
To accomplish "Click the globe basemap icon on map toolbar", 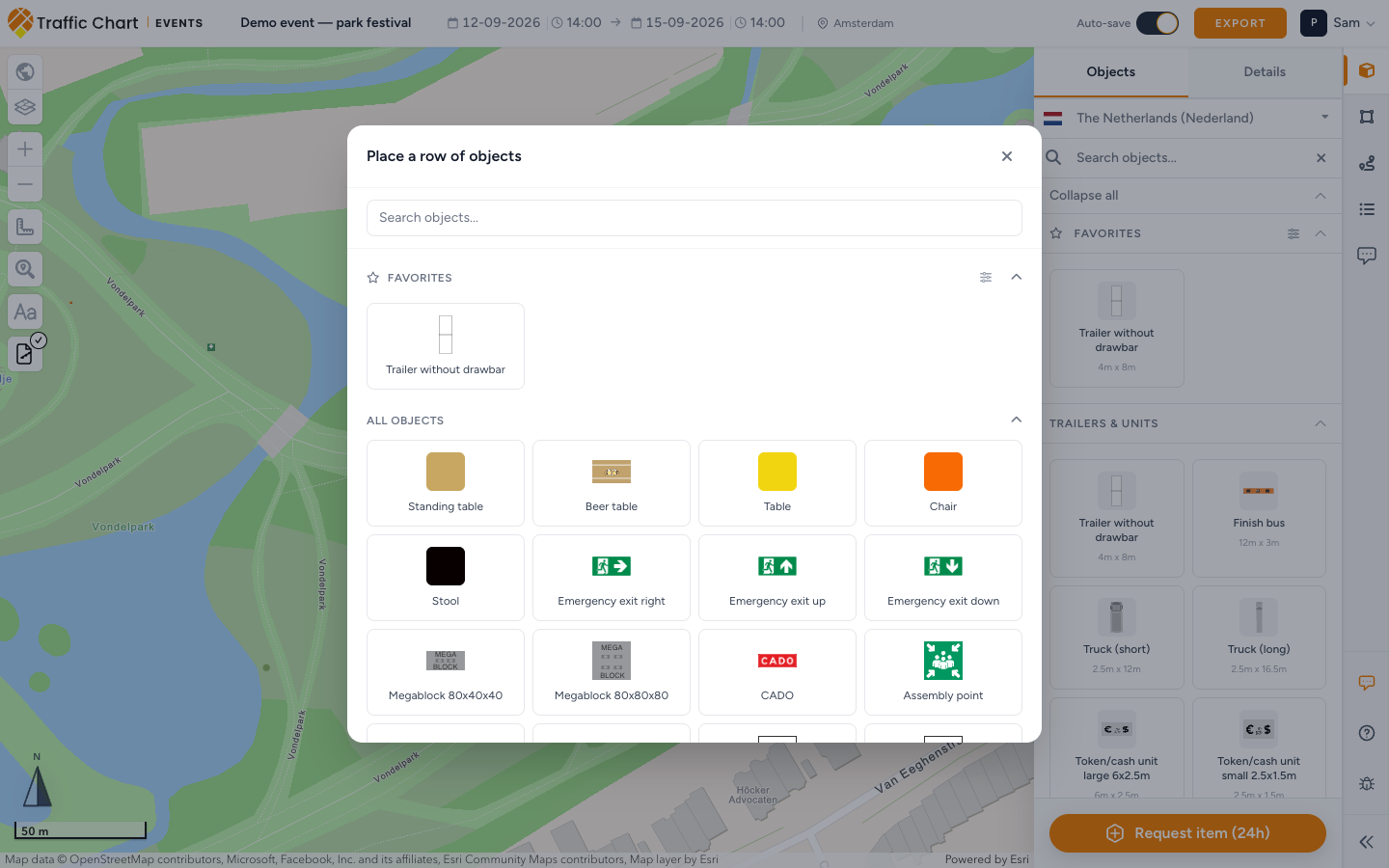I will [x=25, y=71].
